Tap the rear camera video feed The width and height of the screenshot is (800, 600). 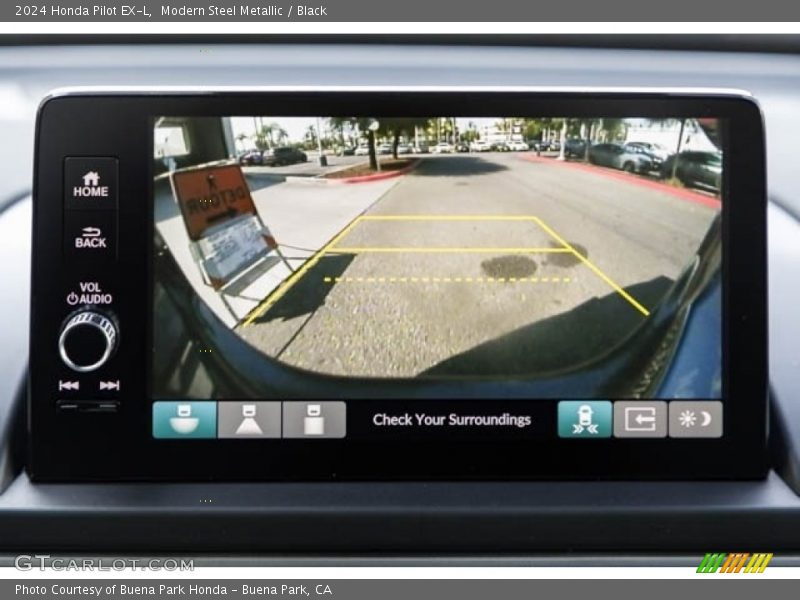coord(438,258)
